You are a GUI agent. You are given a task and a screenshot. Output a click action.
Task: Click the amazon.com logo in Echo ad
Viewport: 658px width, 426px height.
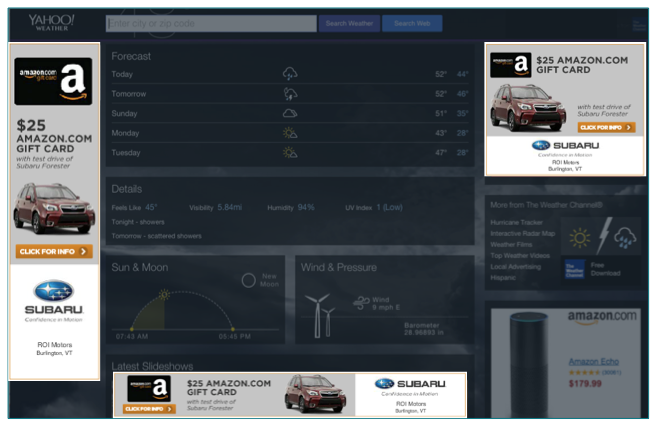[602, 317]
